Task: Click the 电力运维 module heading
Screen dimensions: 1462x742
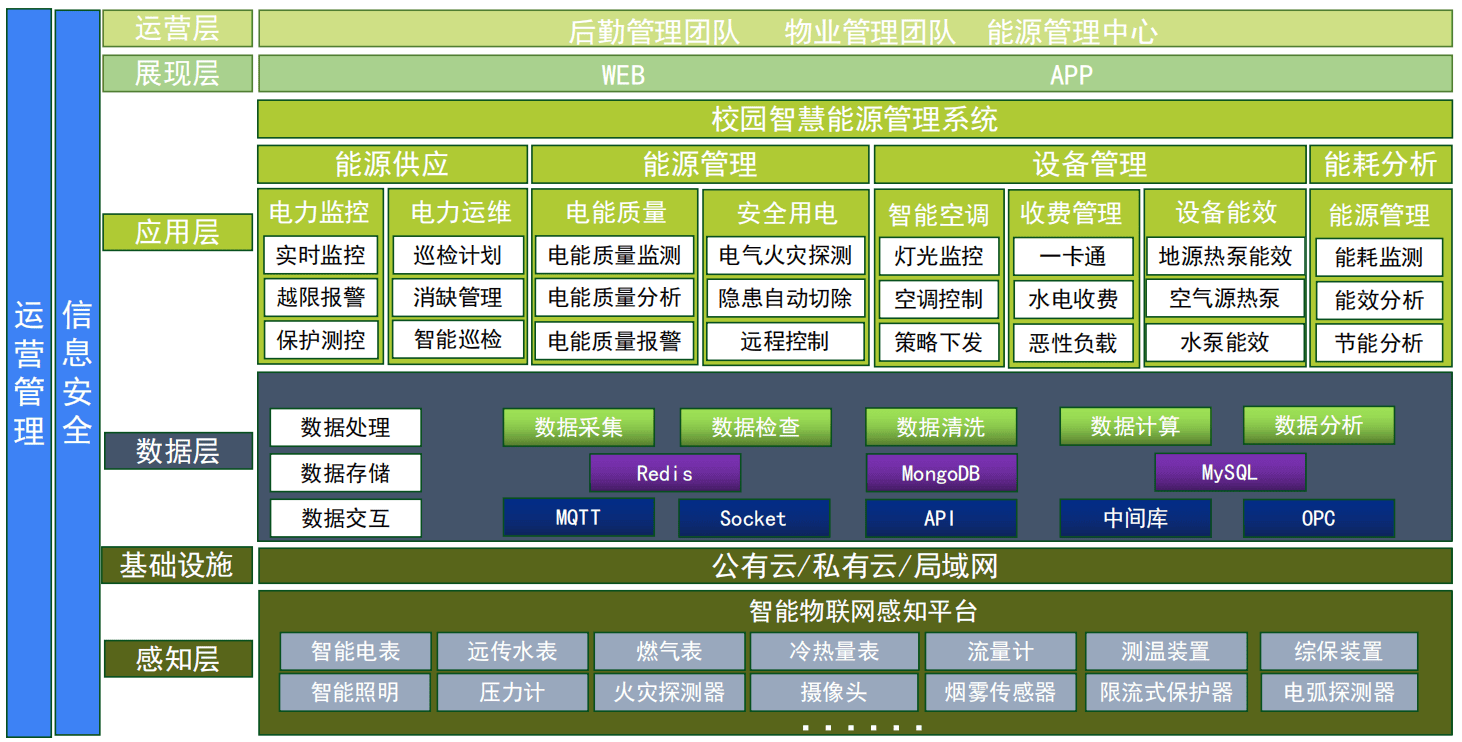Action: 460,212
